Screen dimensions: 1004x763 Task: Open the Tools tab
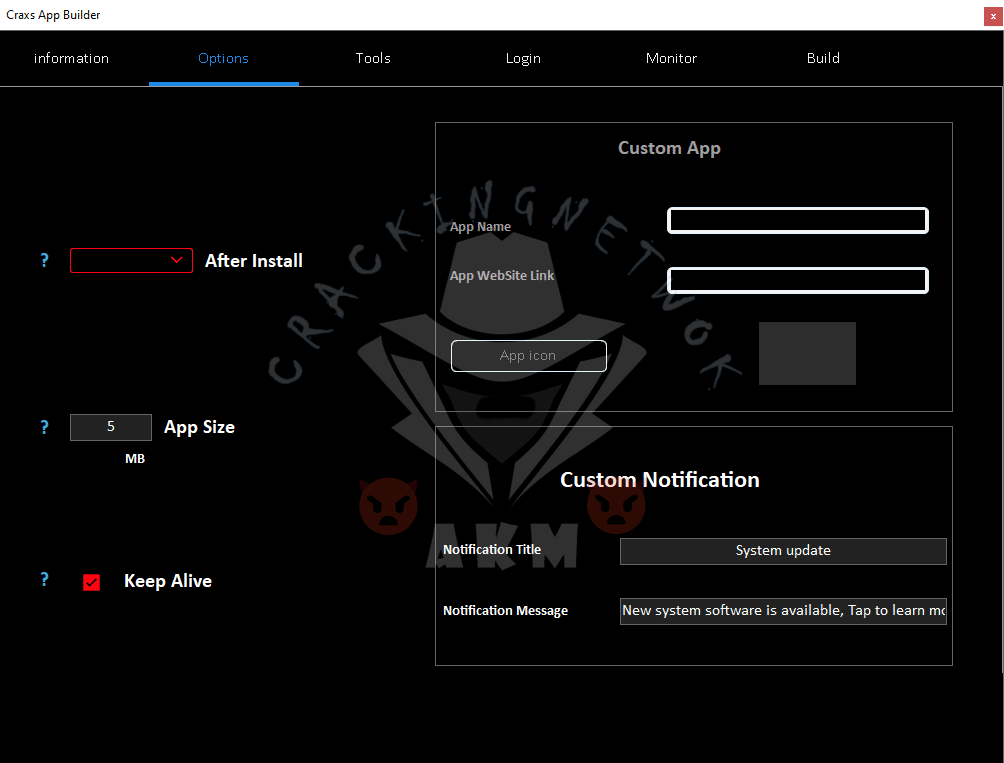pyautogui.click(x=373, y=58)
